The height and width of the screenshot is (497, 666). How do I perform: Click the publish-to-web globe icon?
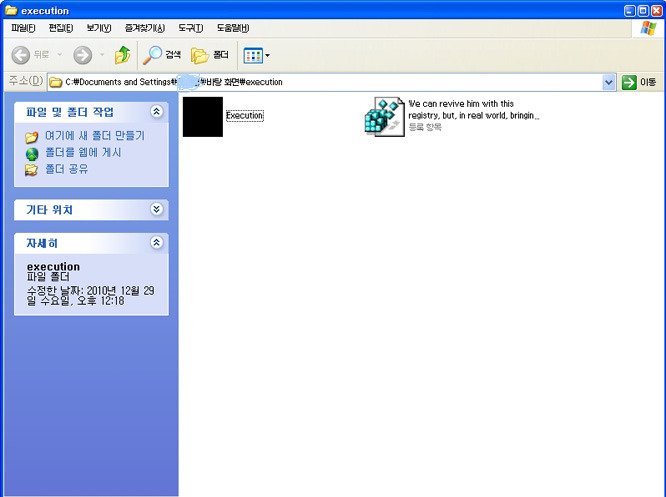pos(31,154)
